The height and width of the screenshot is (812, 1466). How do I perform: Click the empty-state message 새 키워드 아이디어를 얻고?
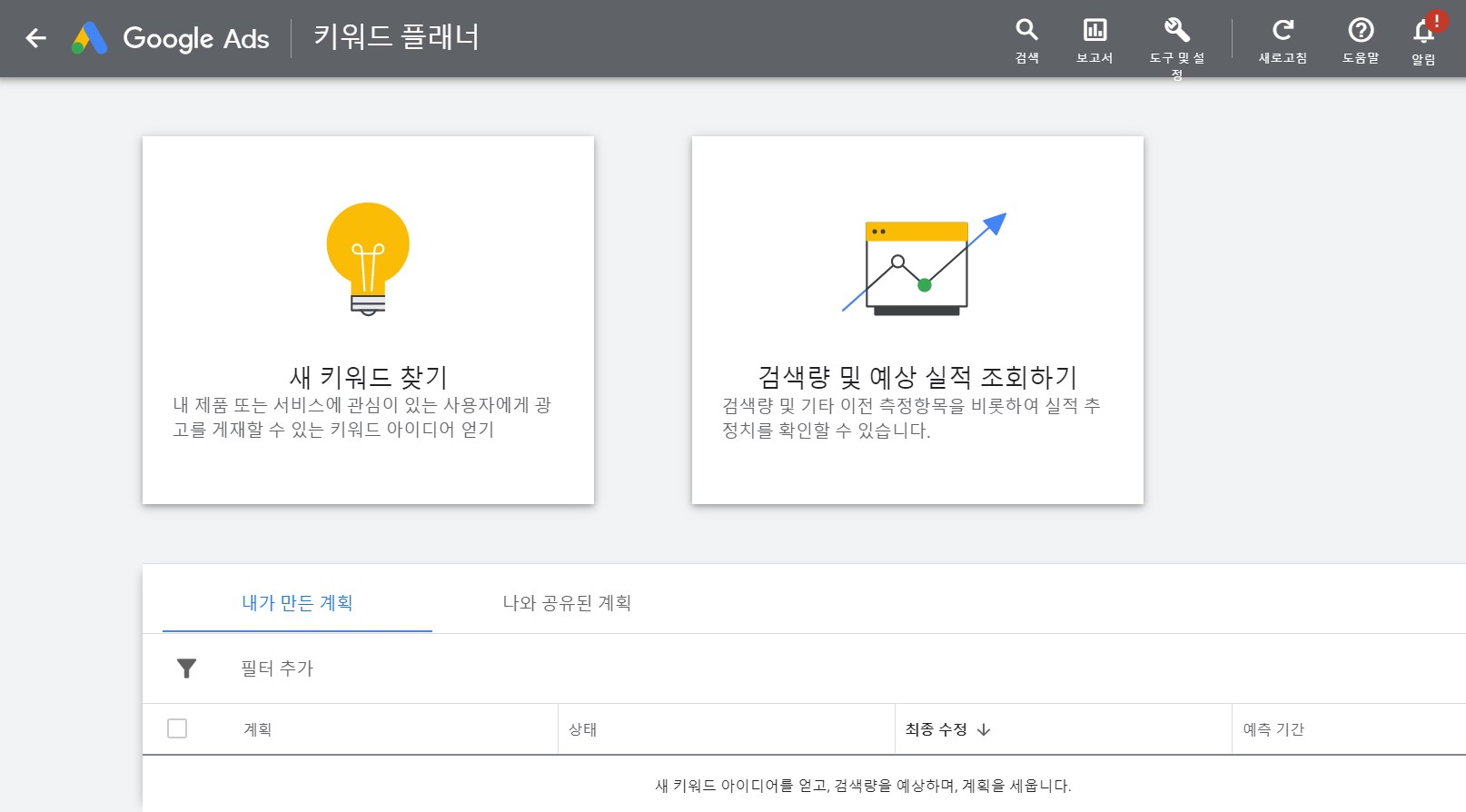coord(863,786)
